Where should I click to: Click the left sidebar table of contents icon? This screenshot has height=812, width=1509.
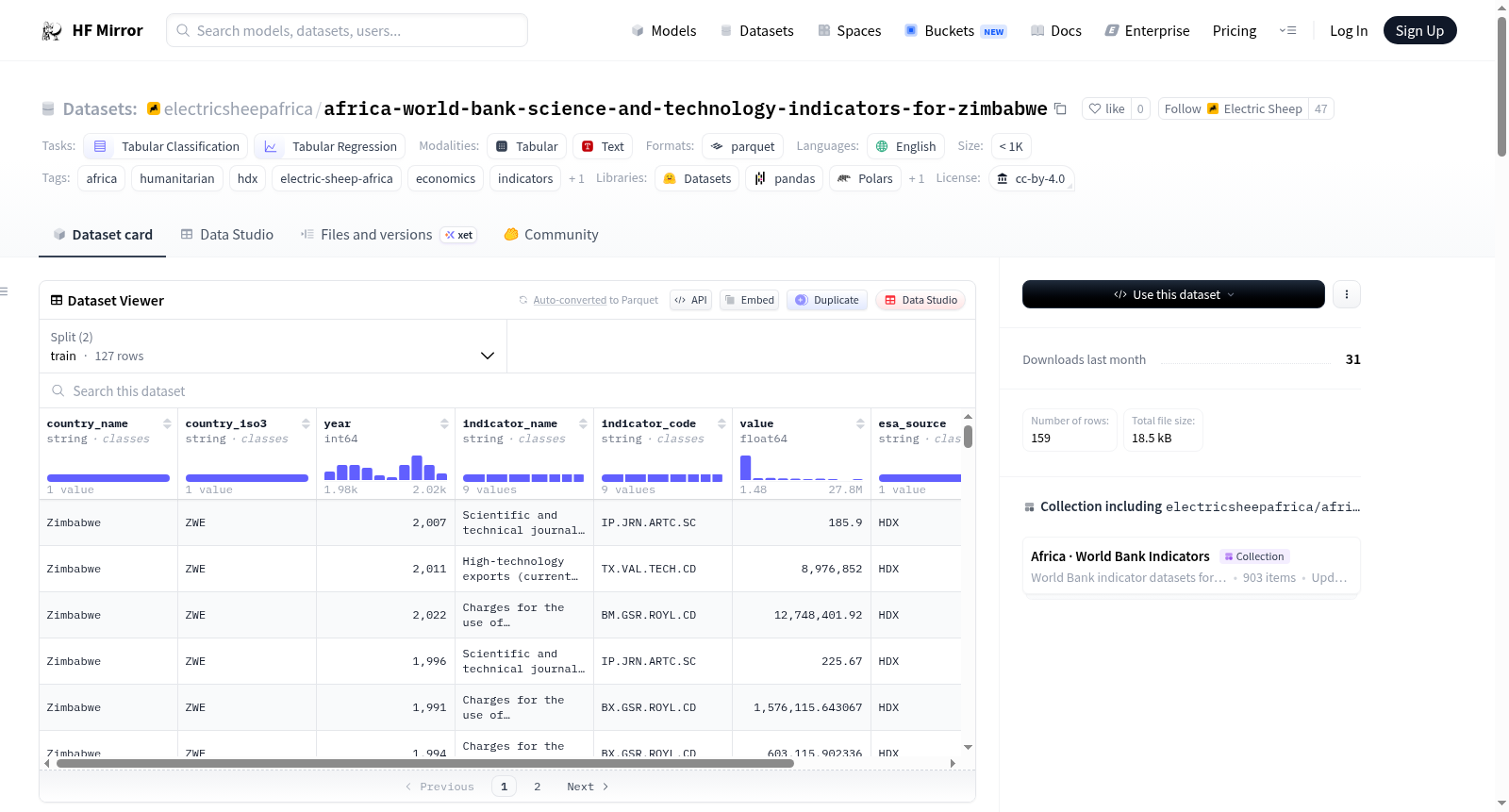tap(4, 291)
